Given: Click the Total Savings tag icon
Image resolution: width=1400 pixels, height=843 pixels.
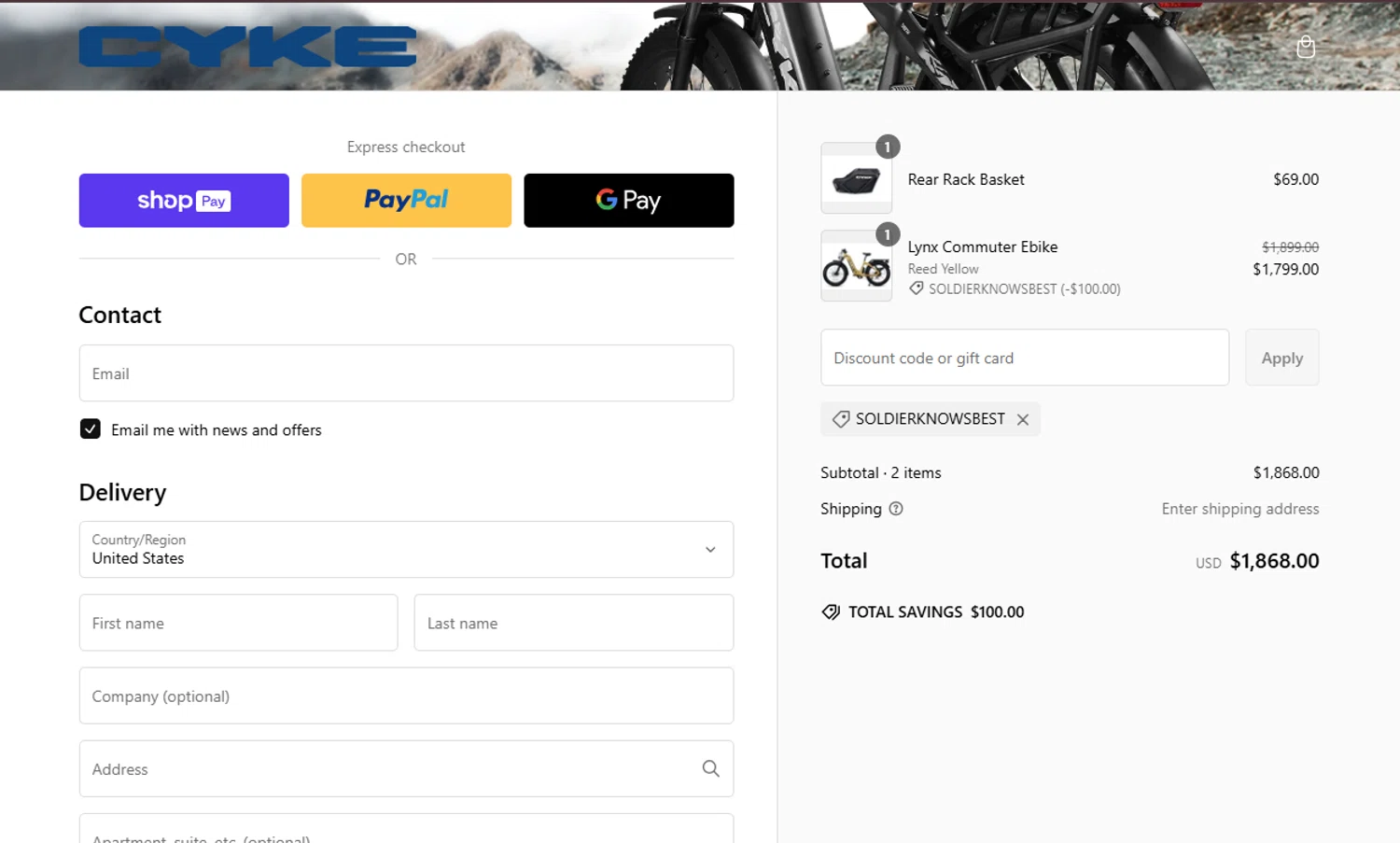Looking at the screenshot, I should click(831, 612).
